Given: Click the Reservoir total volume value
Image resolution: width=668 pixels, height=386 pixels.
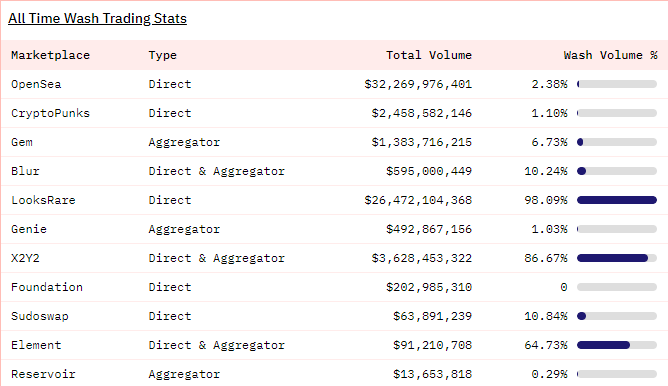Looking at the screenshot, I should click(432, 374).
